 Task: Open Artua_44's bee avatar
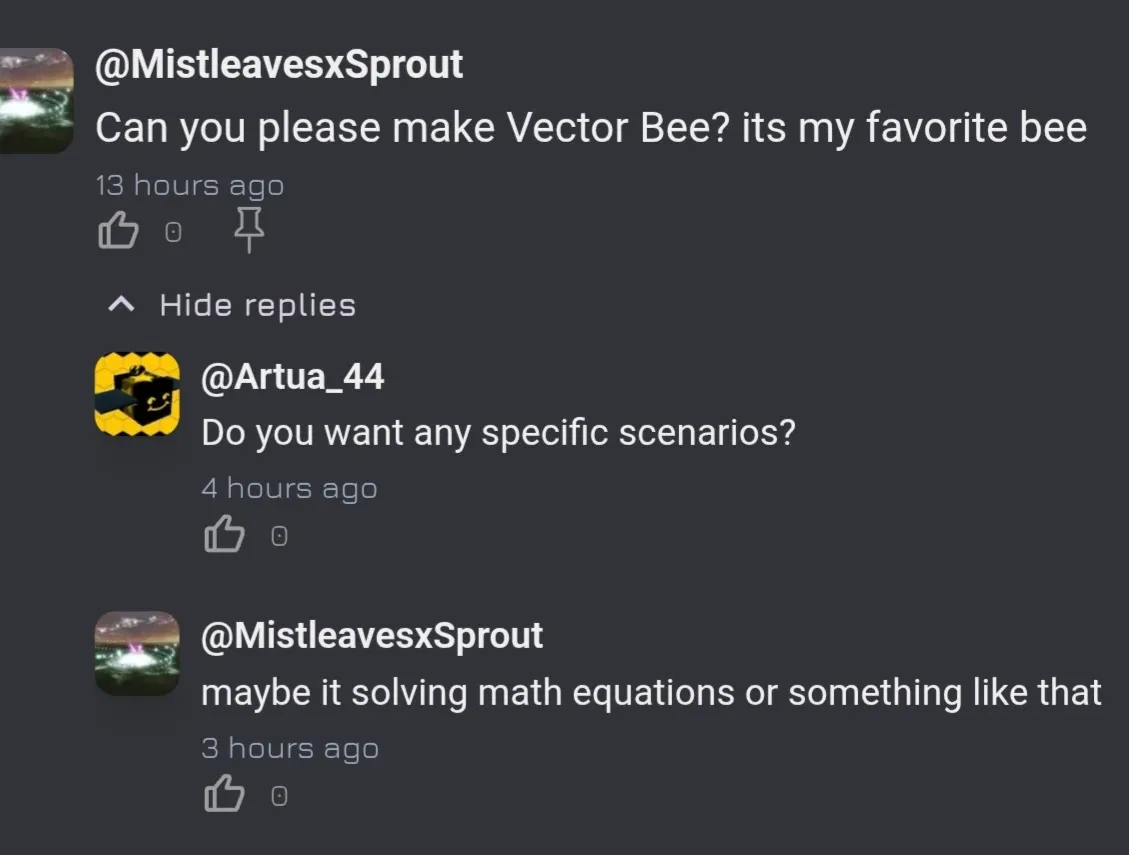tap(137, 394)
